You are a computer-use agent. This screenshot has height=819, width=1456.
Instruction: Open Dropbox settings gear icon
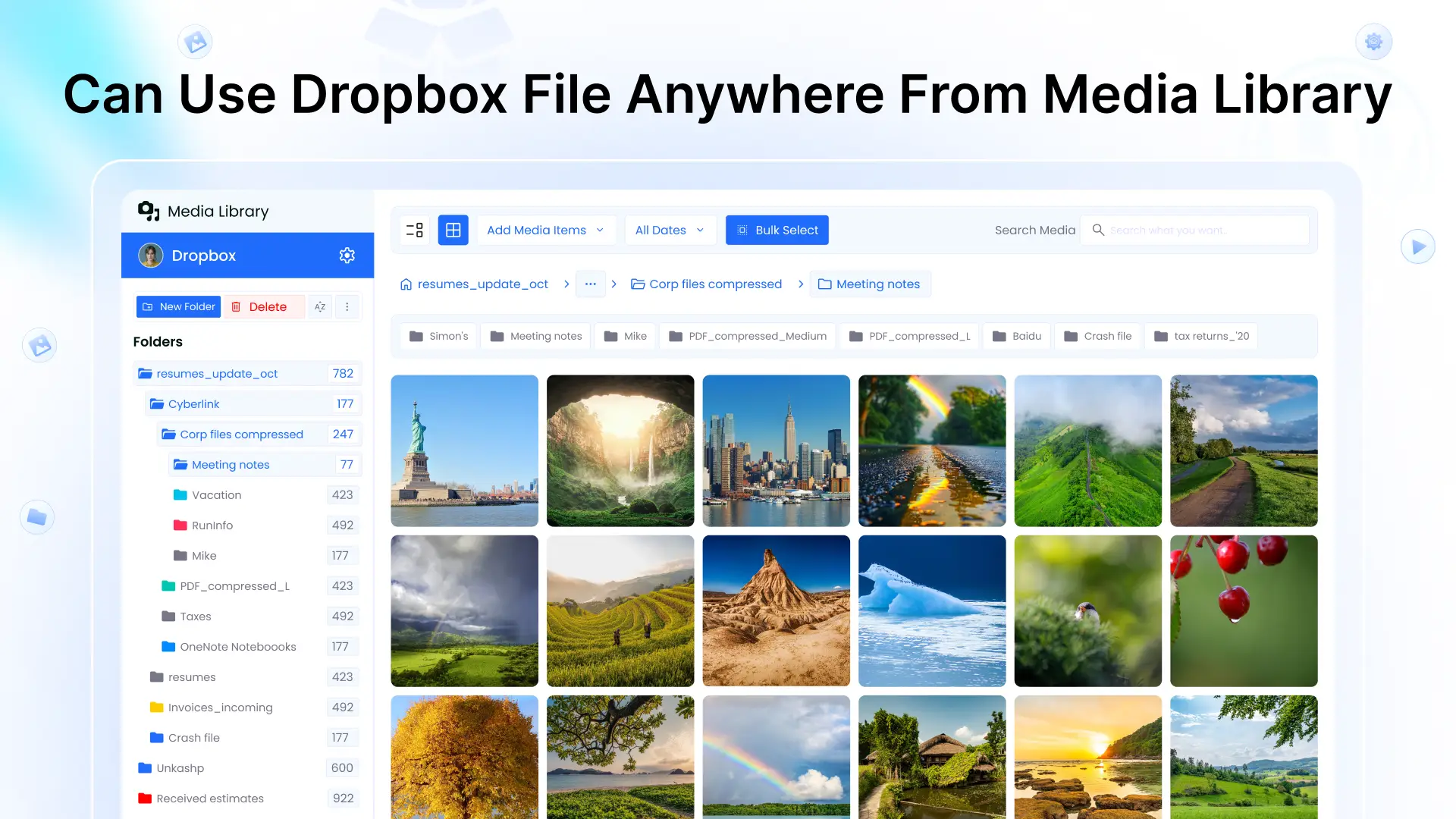(x=347, y=256)
